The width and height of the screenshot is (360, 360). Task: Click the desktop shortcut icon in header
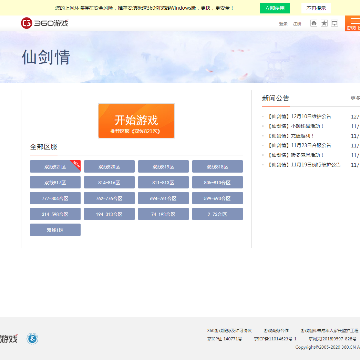coord(335,23)
